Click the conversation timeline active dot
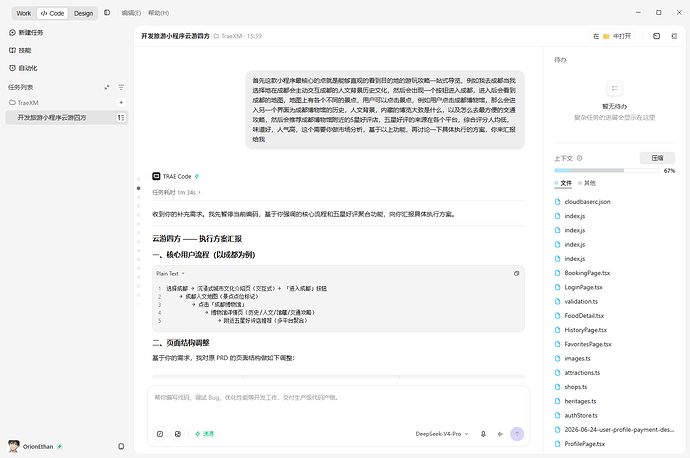The image size is (690, 458). 139,188
